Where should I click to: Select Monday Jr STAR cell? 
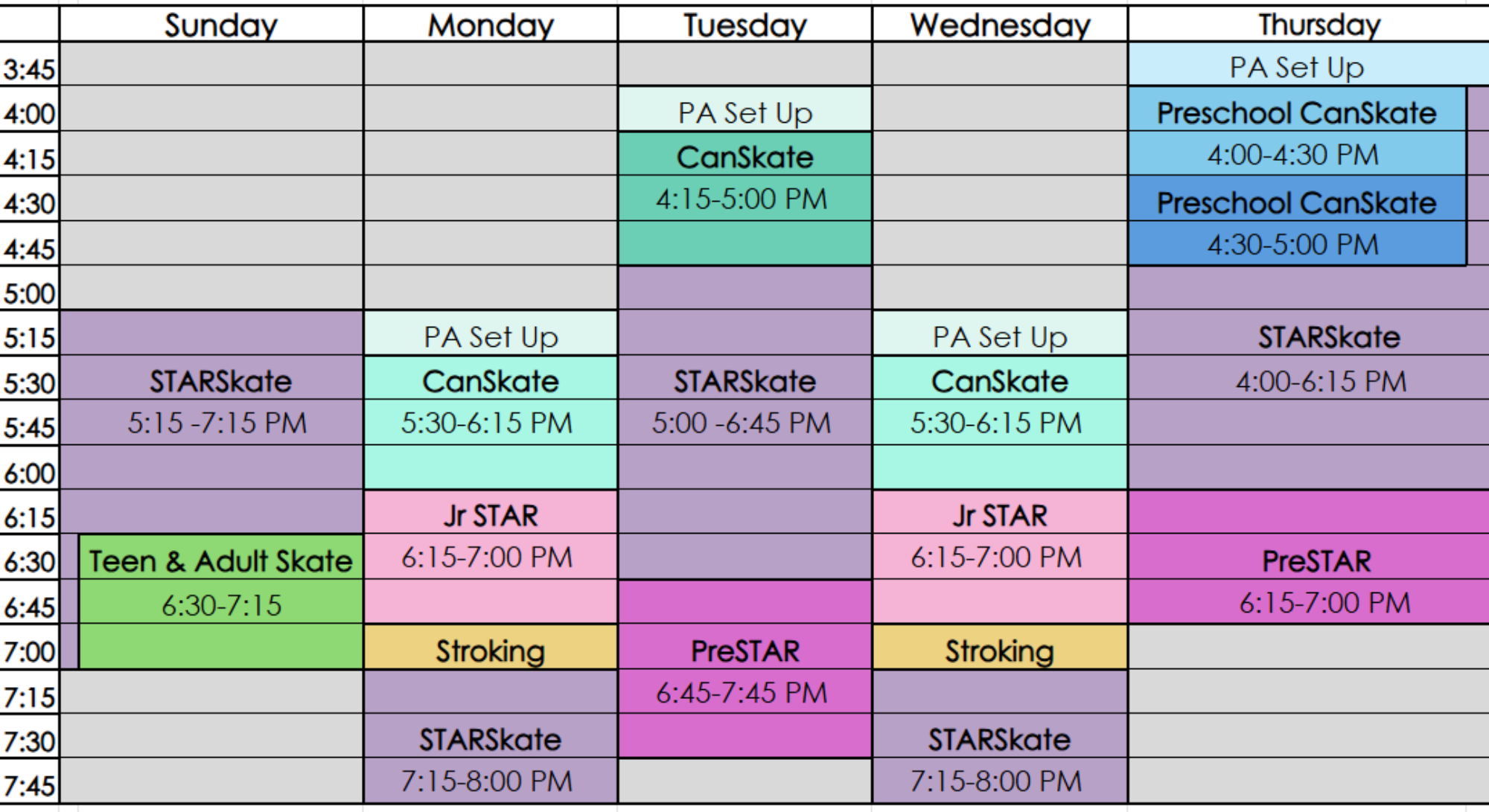click(491, 557)
